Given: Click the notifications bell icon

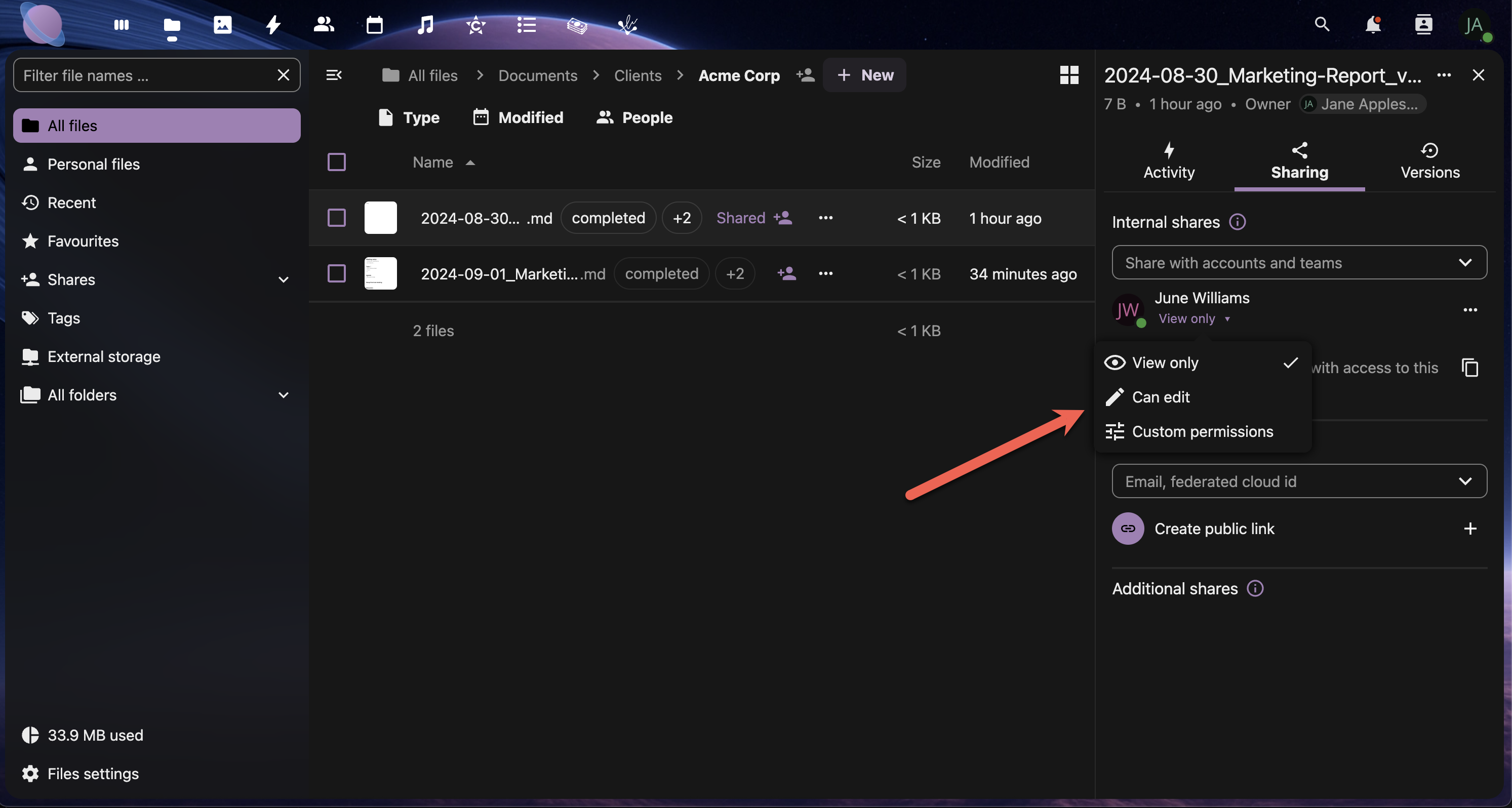Looking at the screenshot, I should [x=1372, y=25].
